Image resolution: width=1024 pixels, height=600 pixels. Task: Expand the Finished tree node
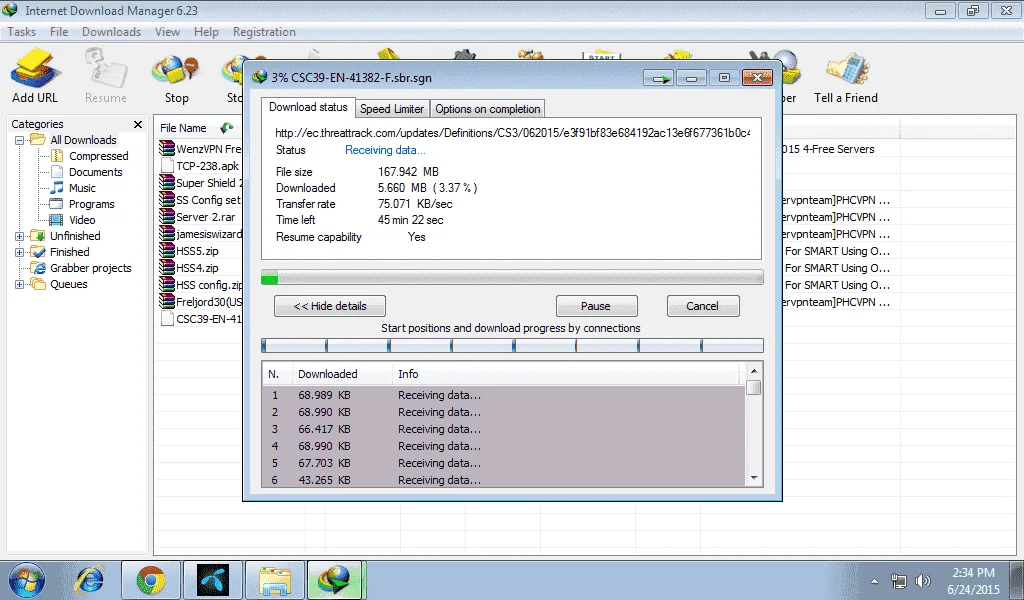tap(20, 252)
